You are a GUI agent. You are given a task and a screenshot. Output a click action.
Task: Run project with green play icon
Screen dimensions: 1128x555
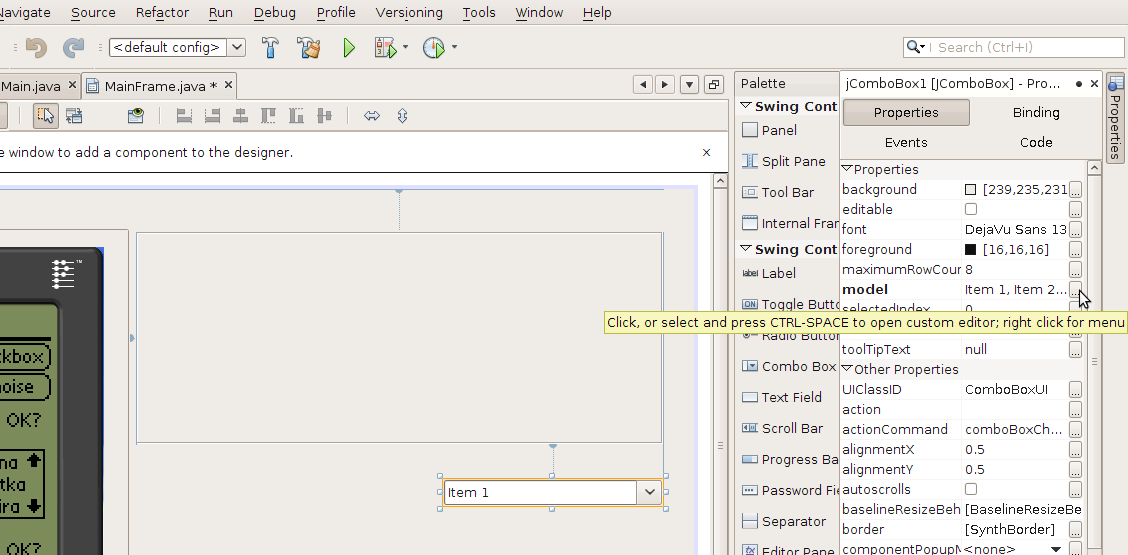pos(349,48)
